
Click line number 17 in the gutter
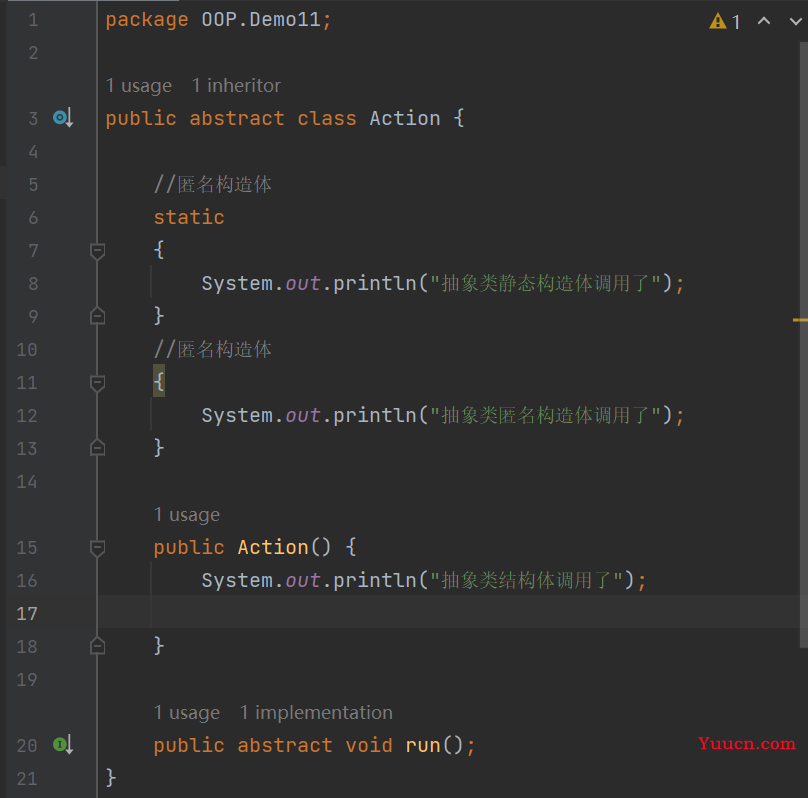[27, 614]
